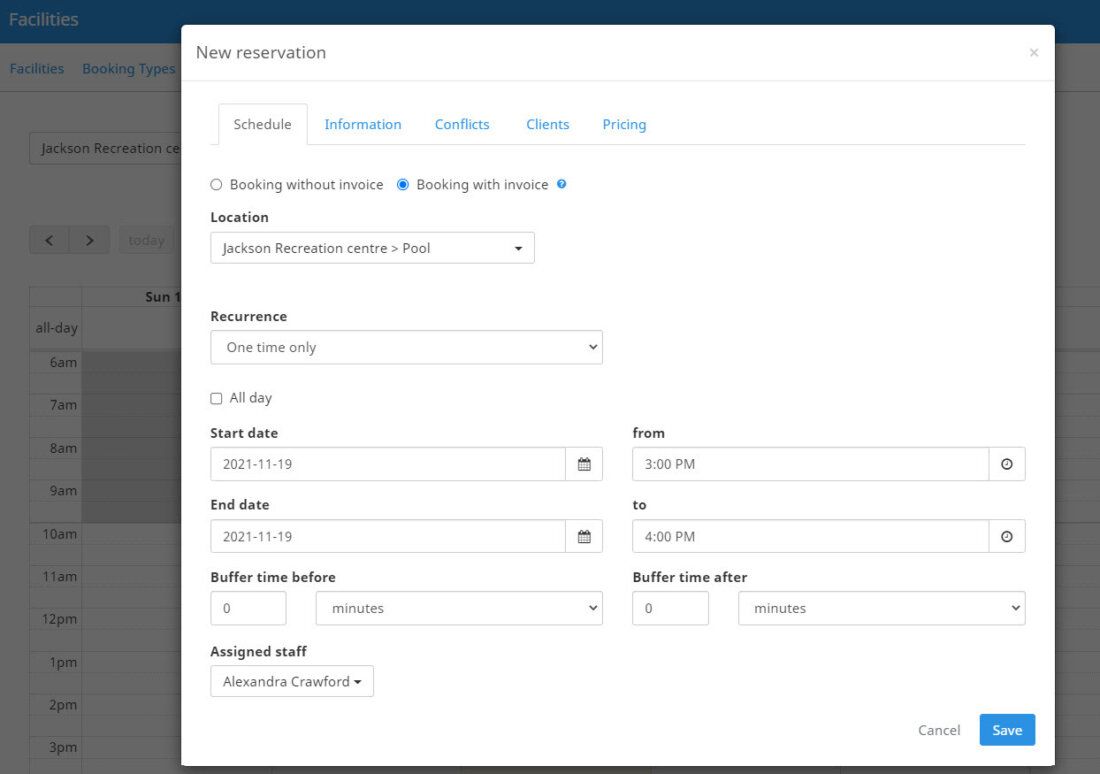The image size is (1100, 774).
Task: Open the time picker for the 'from' field
Action: pyautogui.click(x=1006, y=464)
